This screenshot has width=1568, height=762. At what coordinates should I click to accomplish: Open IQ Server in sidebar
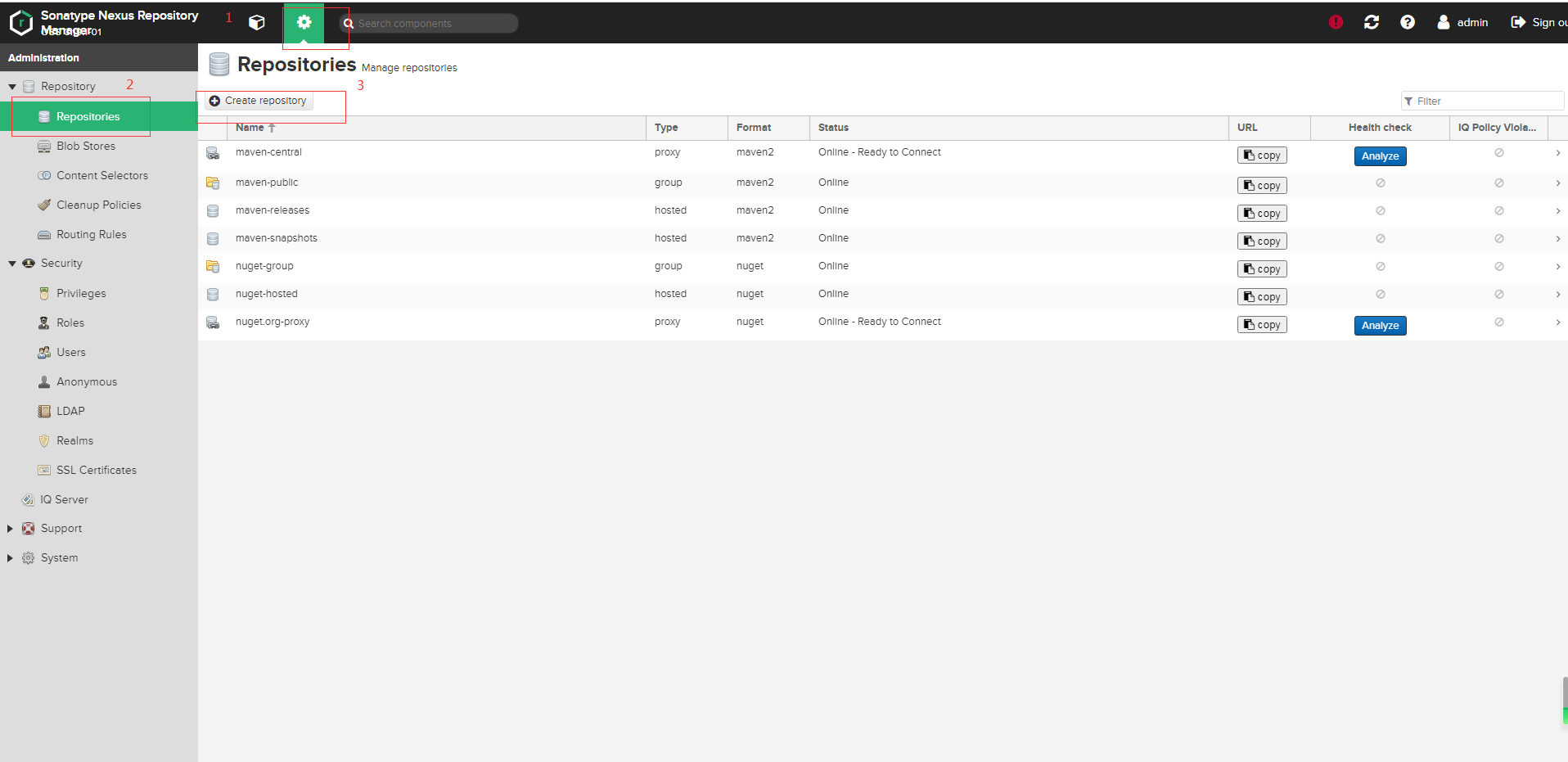64,499
